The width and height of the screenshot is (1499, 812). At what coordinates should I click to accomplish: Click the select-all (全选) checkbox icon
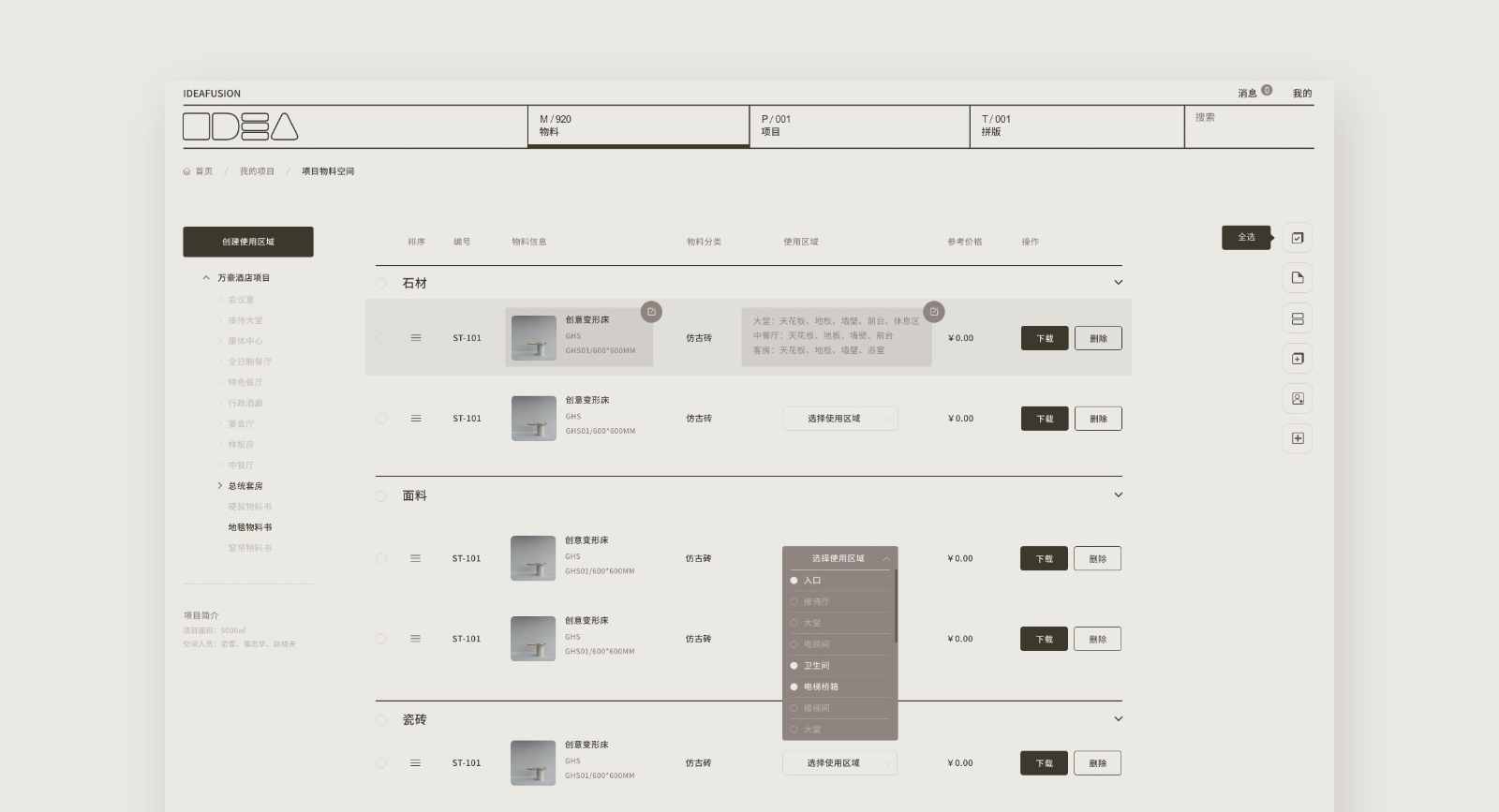1297,238
